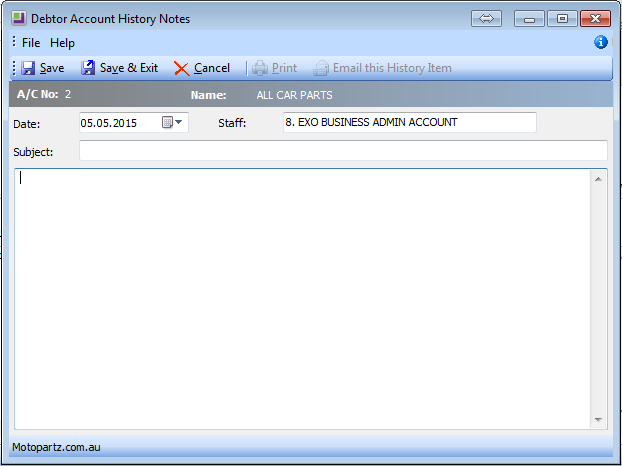Open the Help menu

pyautogui.click(x=62, y=43)
